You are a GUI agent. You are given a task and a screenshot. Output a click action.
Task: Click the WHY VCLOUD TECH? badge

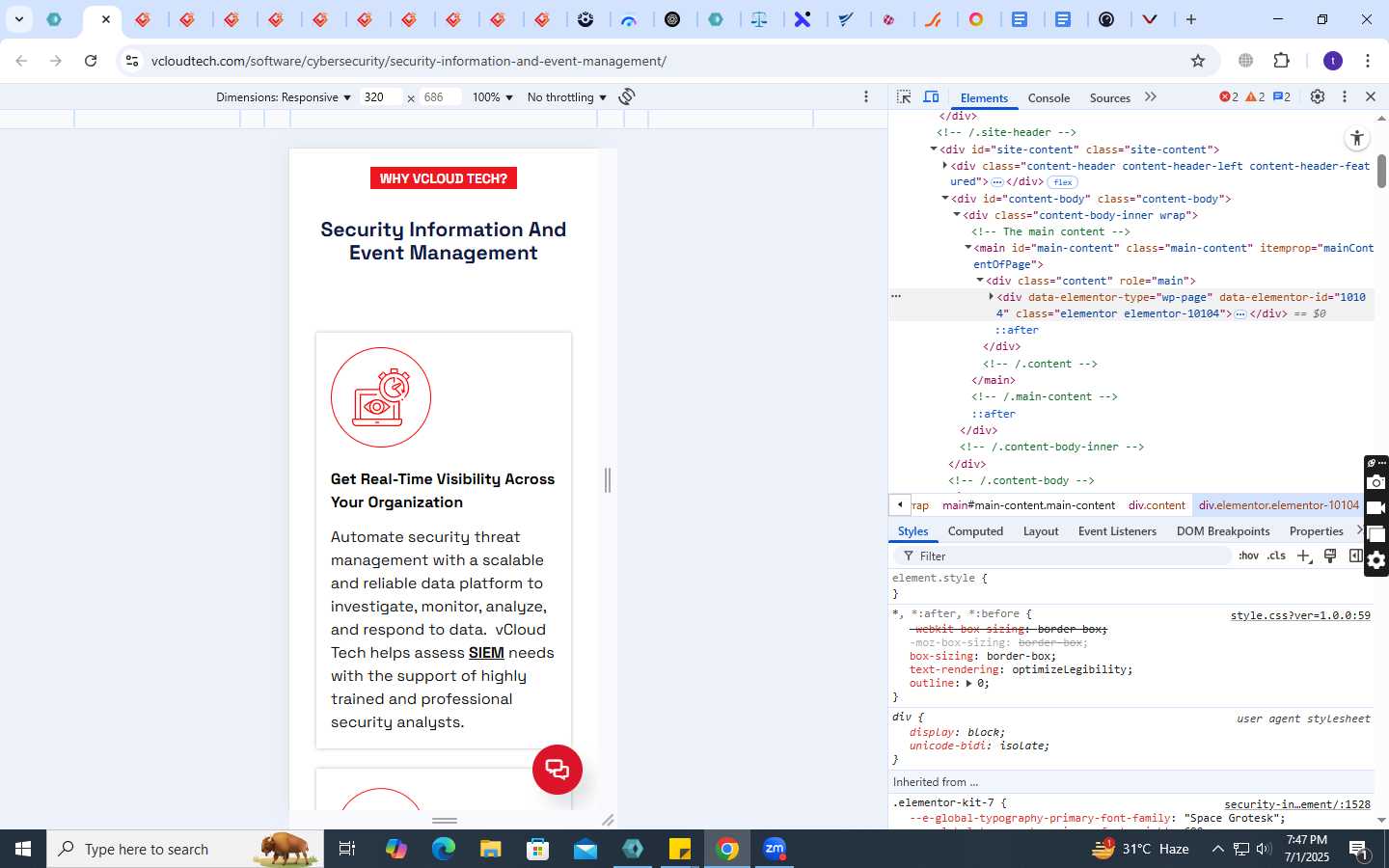[x=443, y=178]
